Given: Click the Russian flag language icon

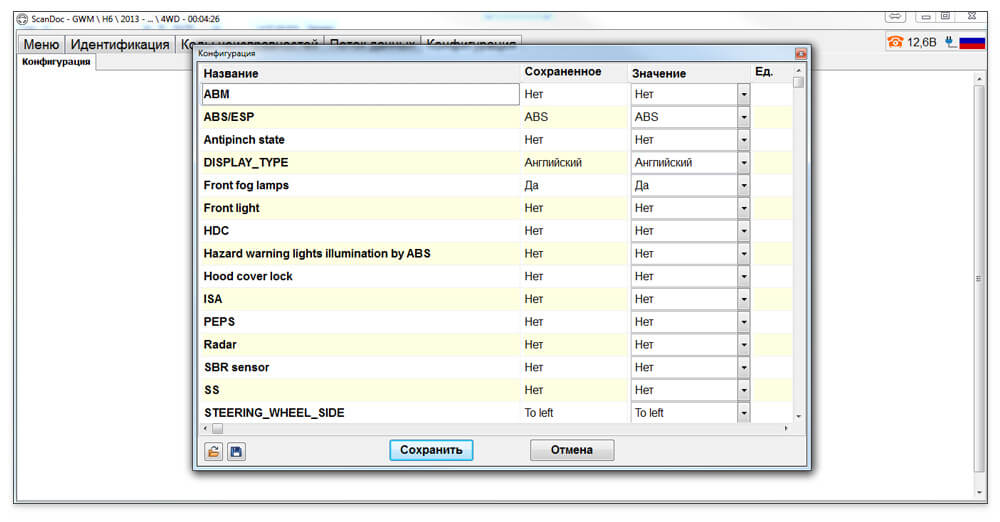Looking at the screenshot, I should pyautogui.click(x=972, y=42).
